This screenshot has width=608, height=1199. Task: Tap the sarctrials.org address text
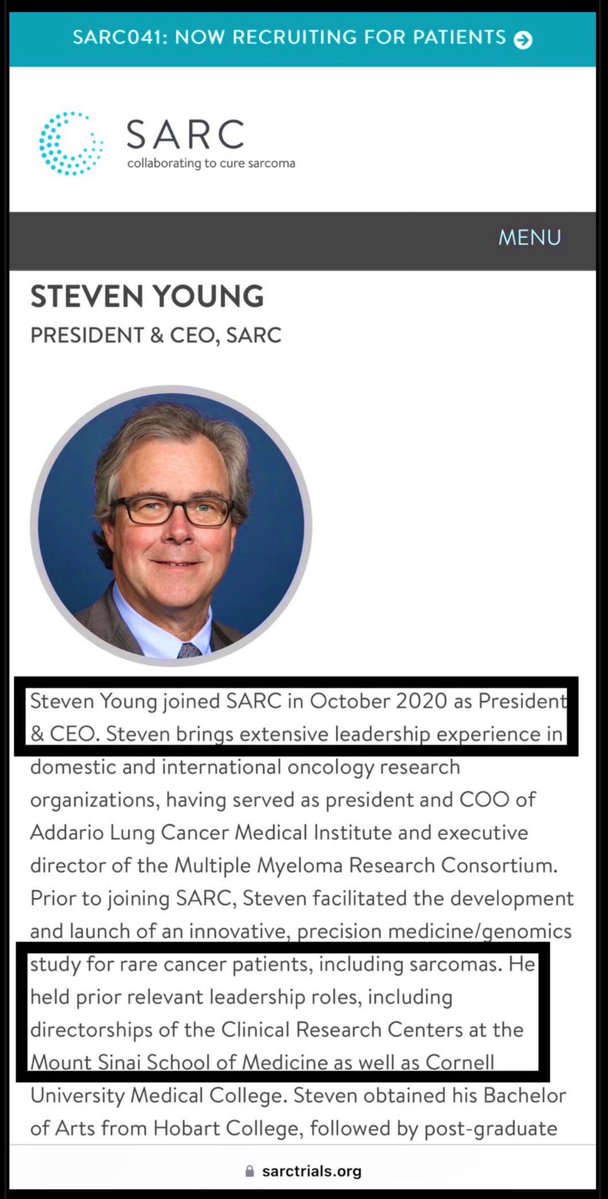click(312, 1170)
